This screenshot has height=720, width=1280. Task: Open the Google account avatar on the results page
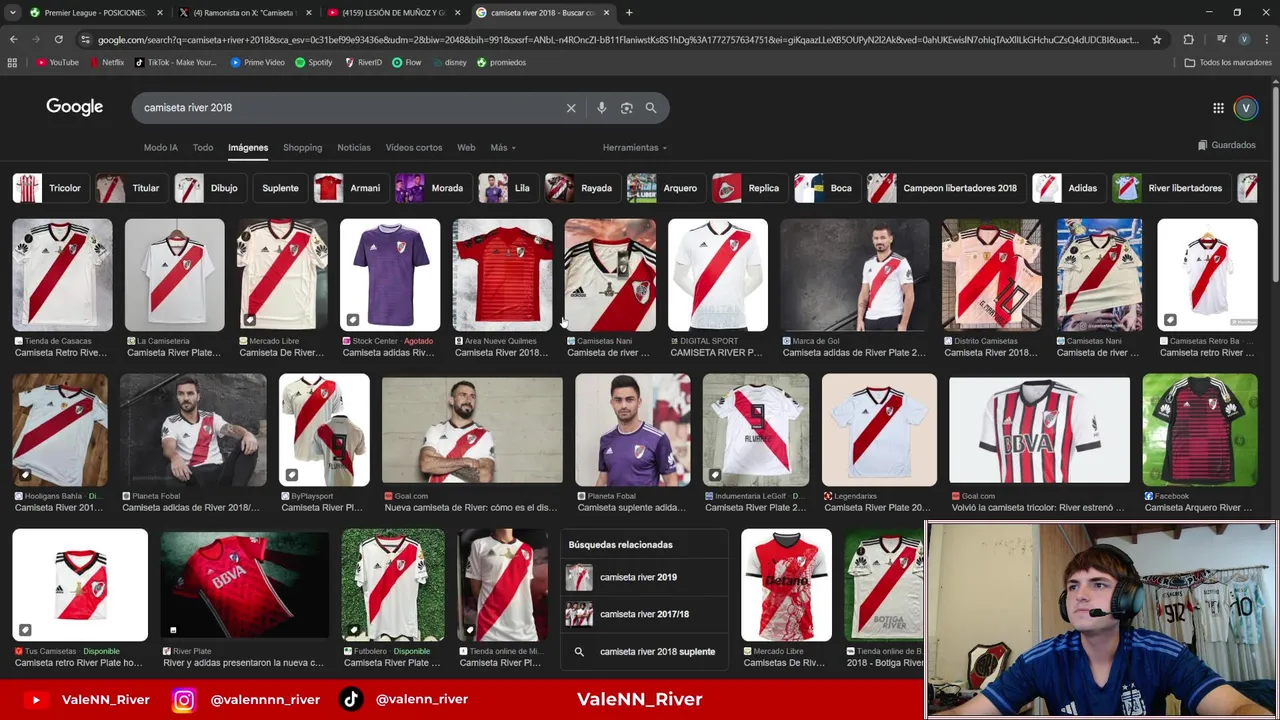point(1246,108)
